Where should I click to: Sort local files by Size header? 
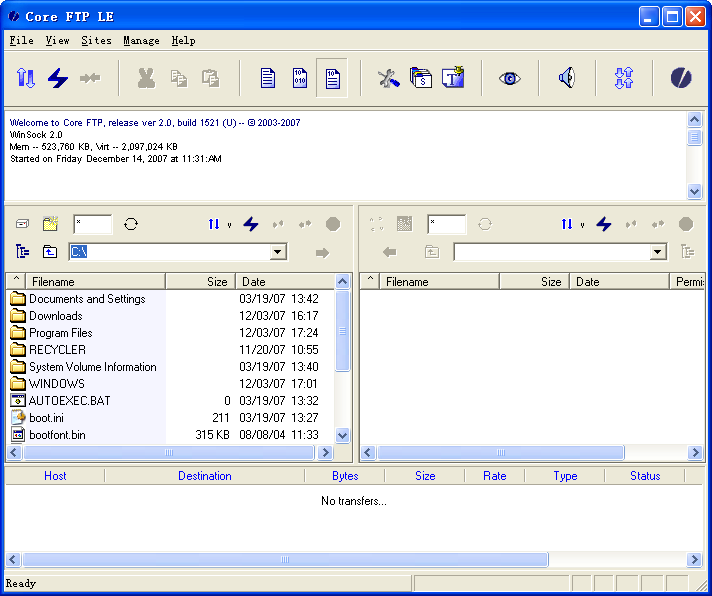pyautogui.click(x=201, y=281)
